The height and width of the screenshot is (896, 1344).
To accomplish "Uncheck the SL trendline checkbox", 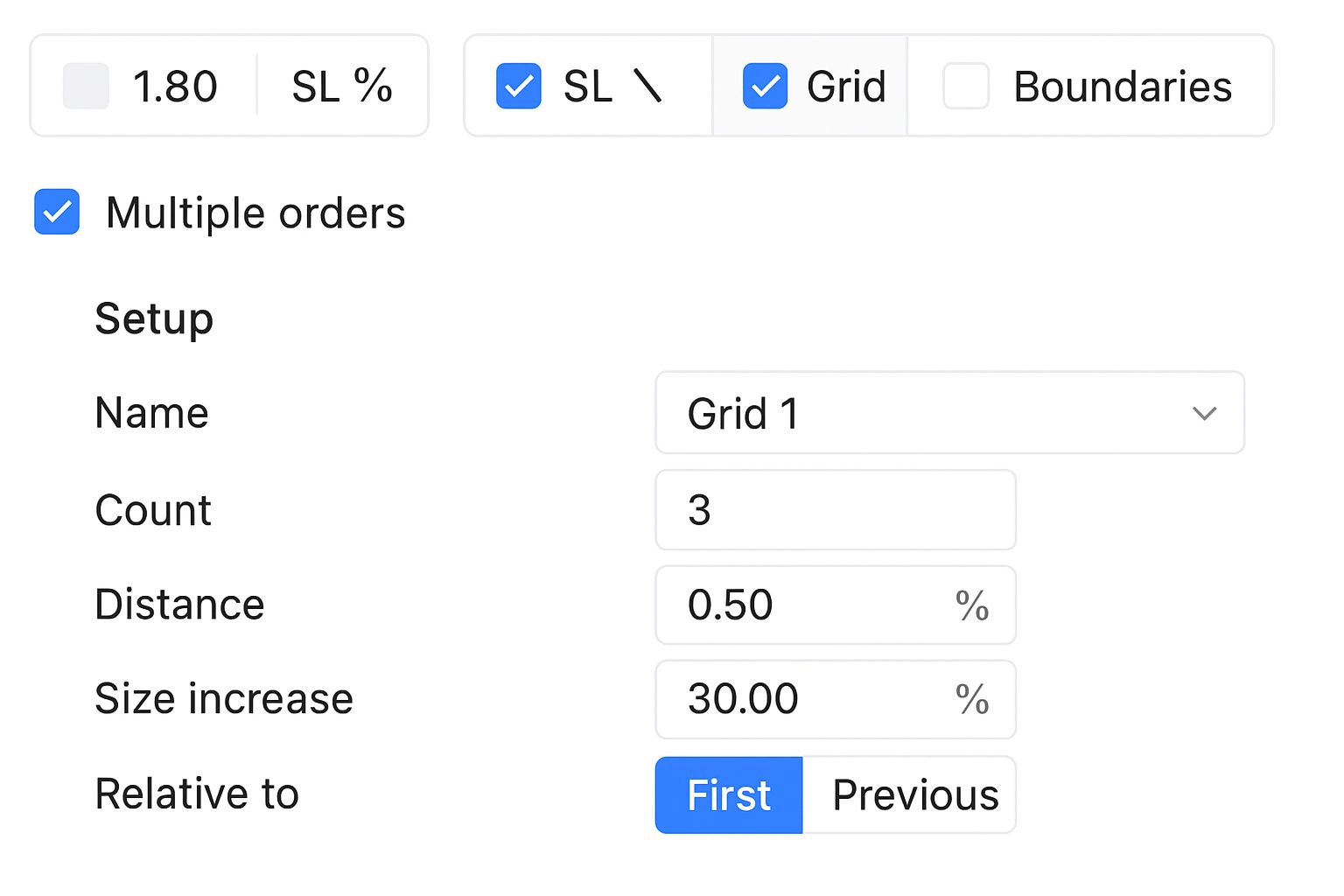I will point(519,87).
